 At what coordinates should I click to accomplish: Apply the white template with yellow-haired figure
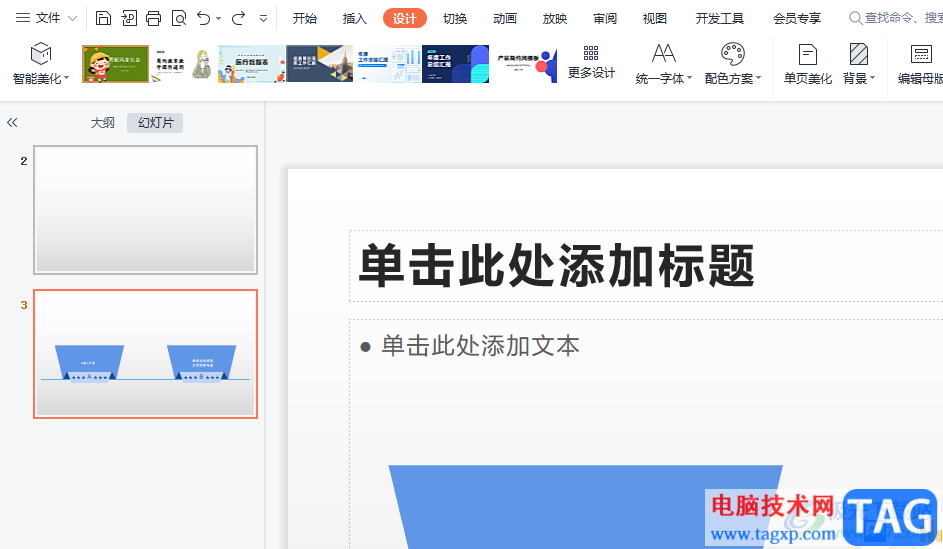183,64
